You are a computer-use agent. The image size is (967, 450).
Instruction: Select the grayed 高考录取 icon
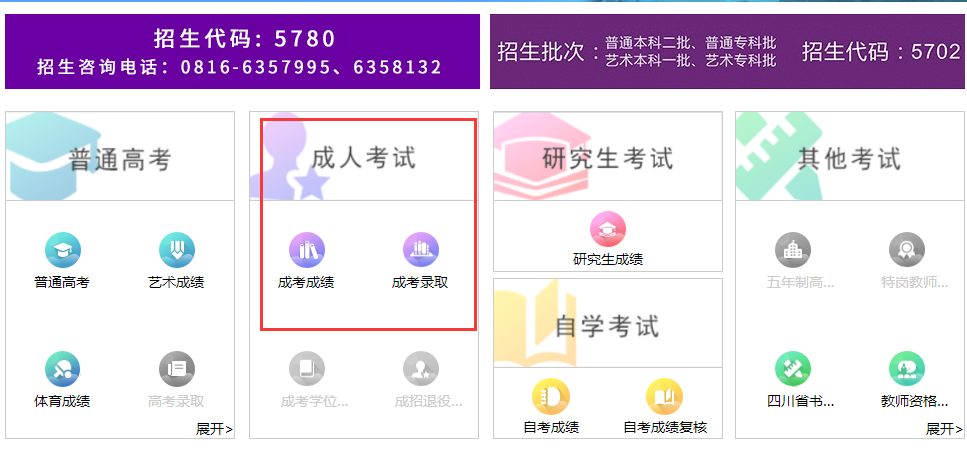[176, 369]
